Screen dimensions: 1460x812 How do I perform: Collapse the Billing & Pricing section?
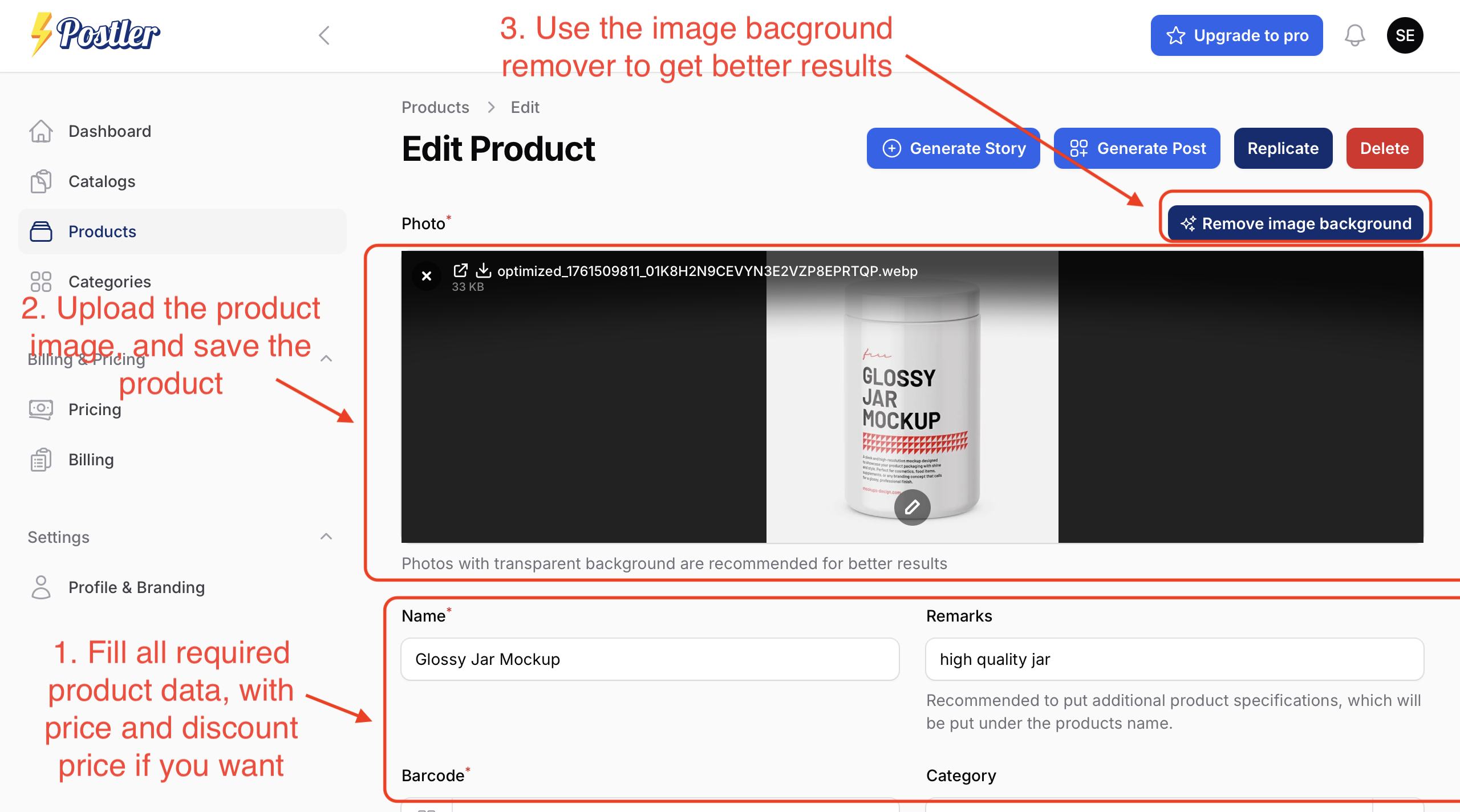[326, 358]
